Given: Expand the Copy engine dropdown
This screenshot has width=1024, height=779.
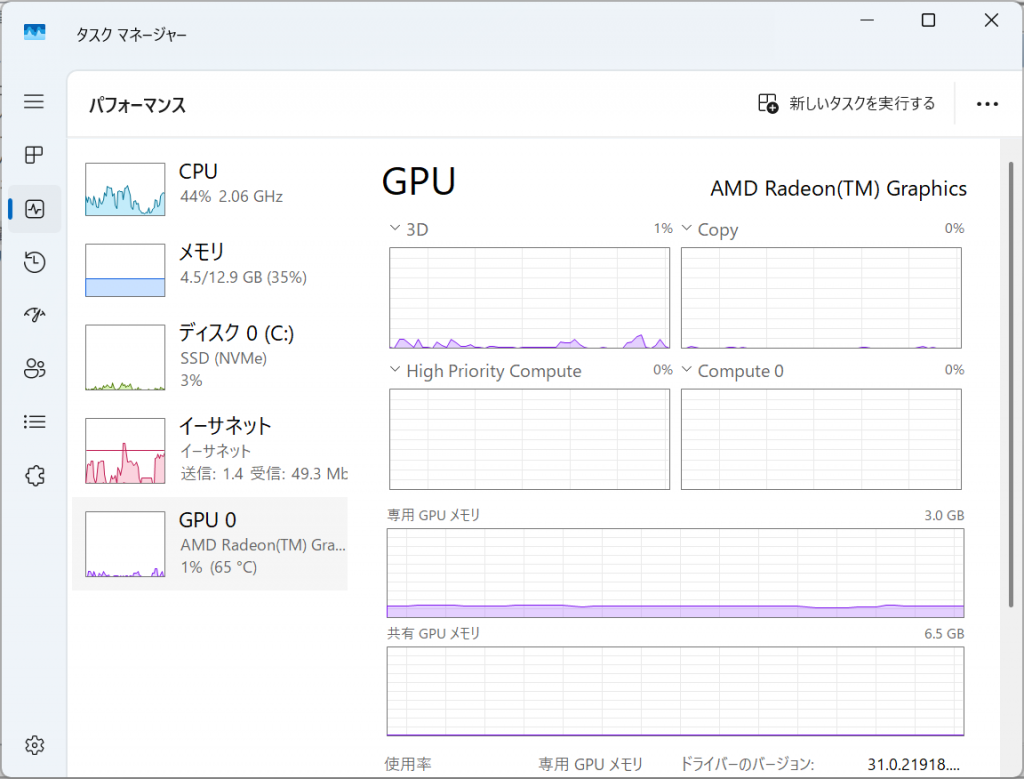Looking at the screenshot, I should pos(687,229).
